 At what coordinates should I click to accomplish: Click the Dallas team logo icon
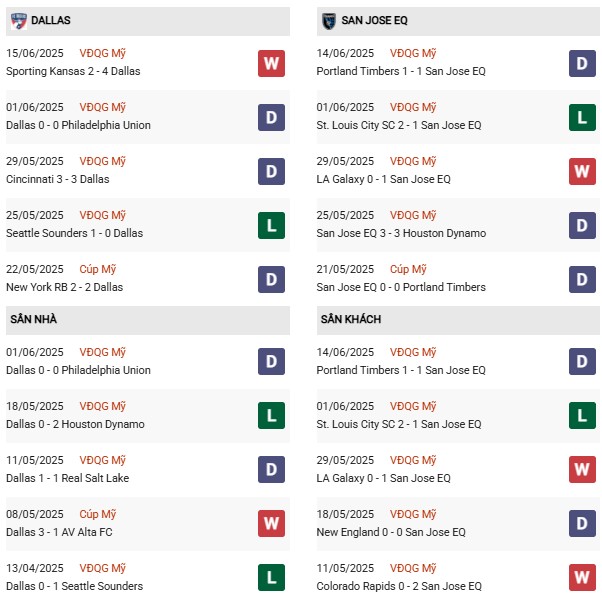click(x=18, y=21)
